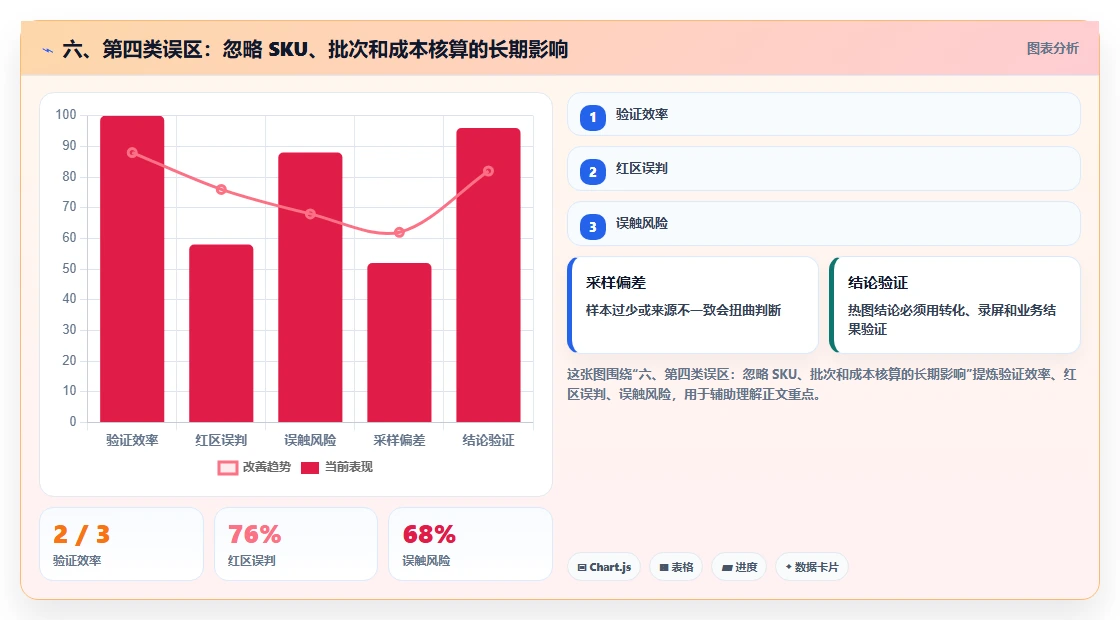Select the 验证效率 list row
Viewport: 1120px width, 620px height.
click(x=824, y=114)
